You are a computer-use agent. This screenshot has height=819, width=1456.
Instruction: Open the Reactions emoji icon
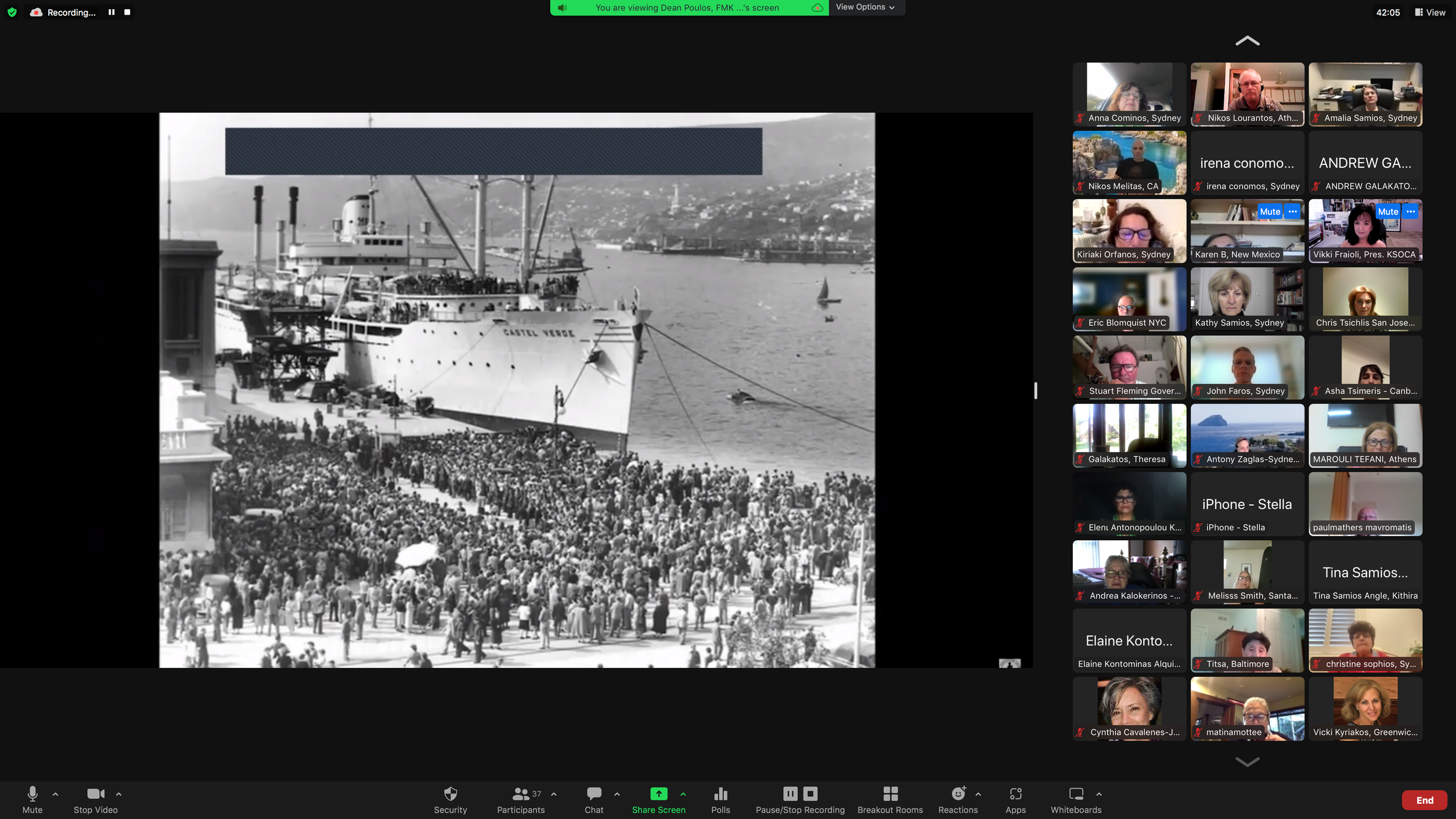[958, 794]
